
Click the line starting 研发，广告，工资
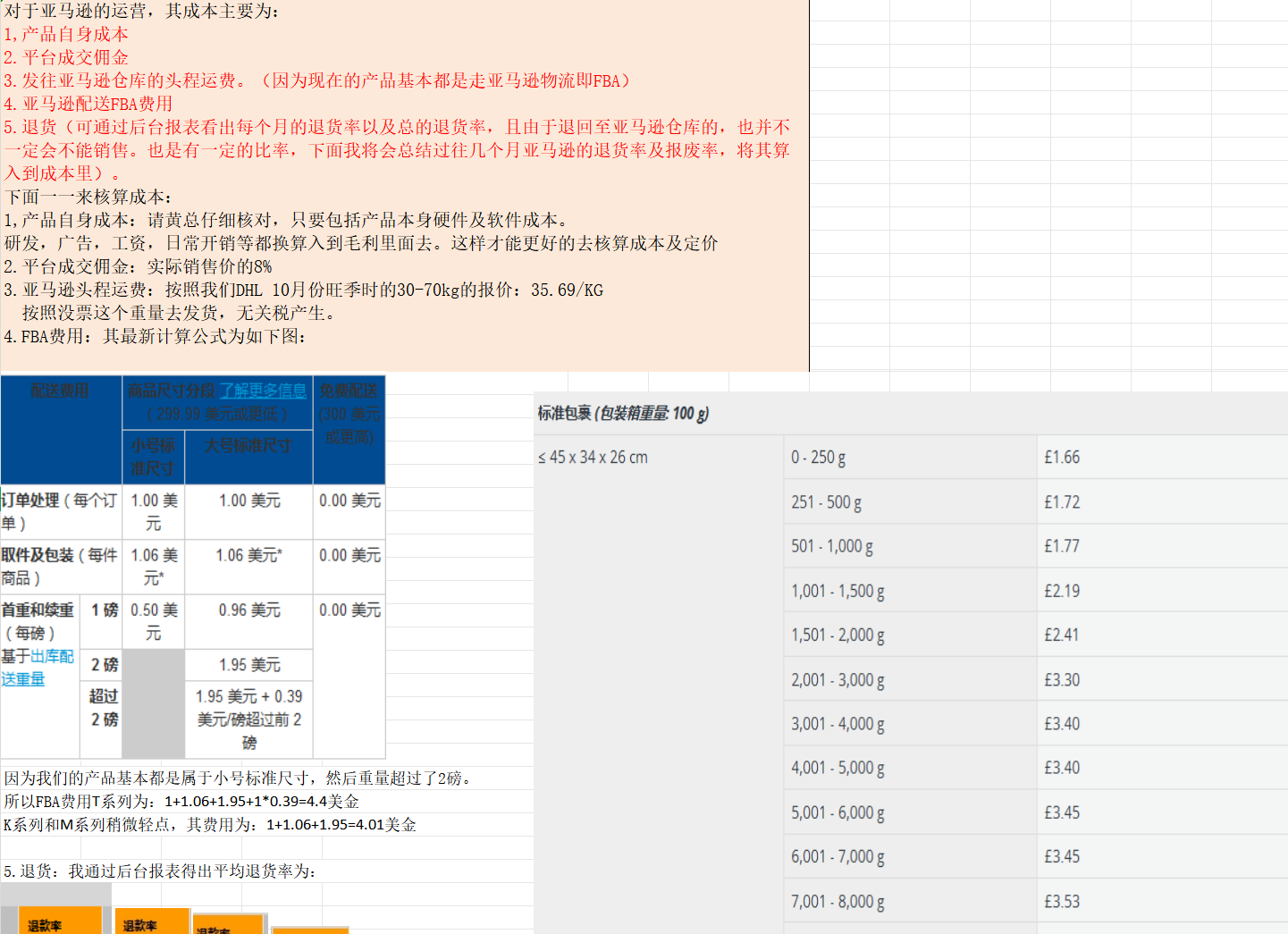(361, 243)
